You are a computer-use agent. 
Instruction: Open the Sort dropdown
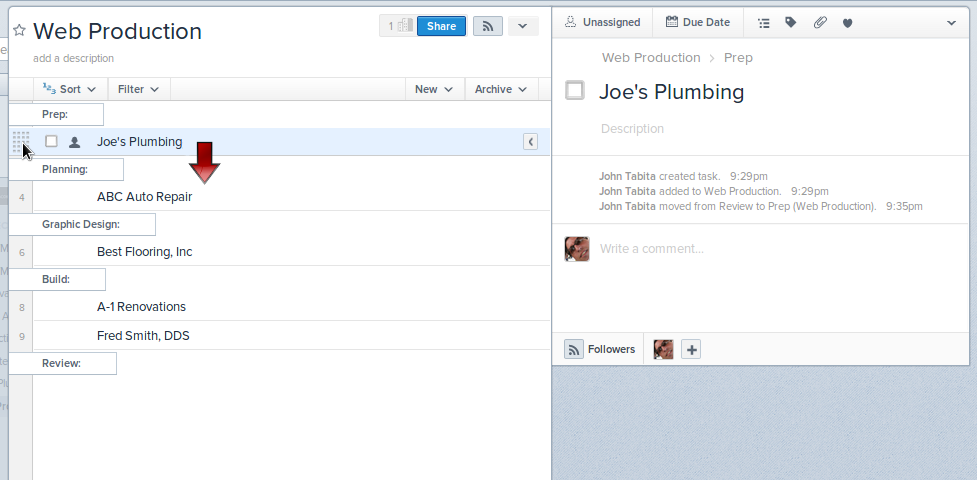(71, 89)
